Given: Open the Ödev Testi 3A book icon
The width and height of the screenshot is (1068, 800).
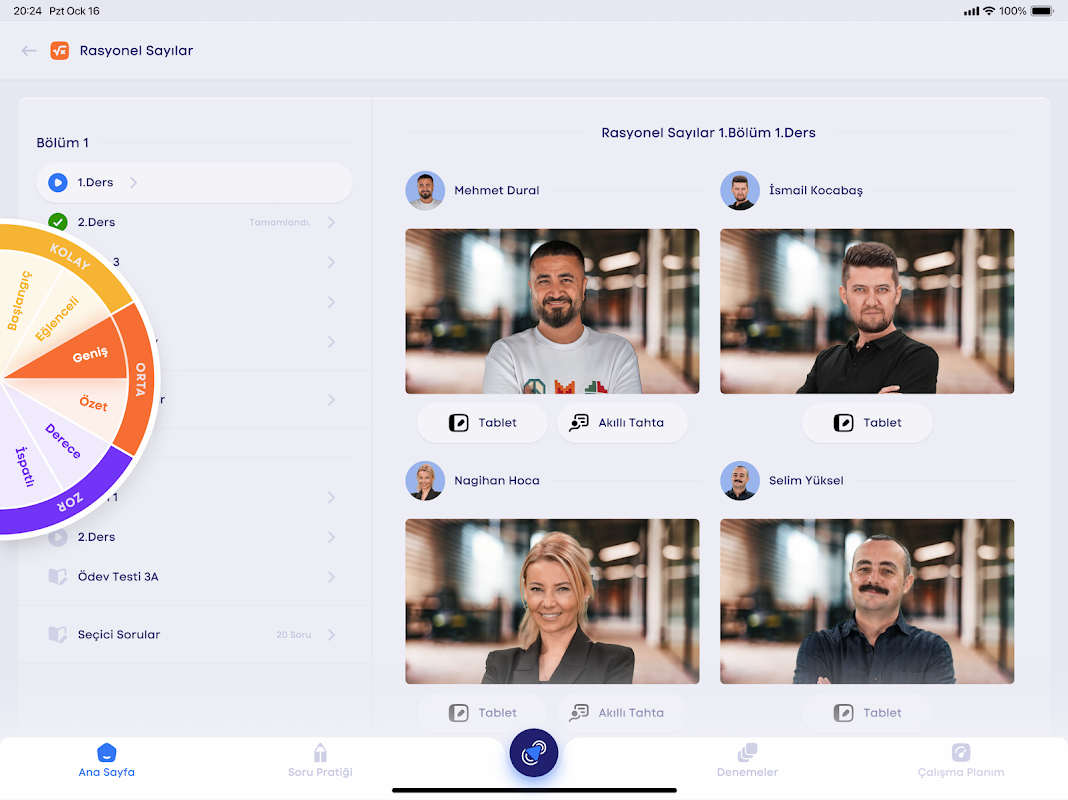Looking at the screenshot, I should (x=58, y=577).
